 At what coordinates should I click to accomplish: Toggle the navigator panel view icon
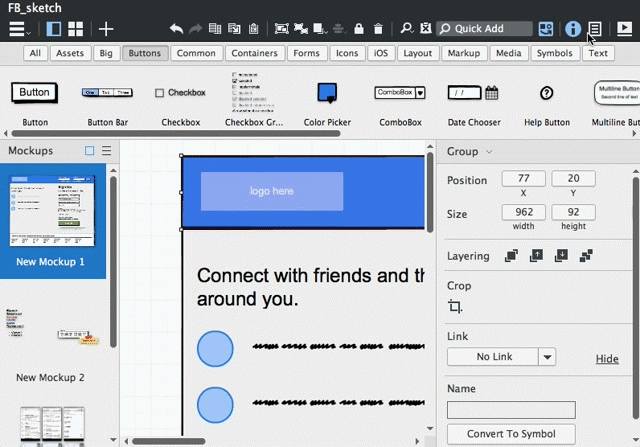(53, 29)
